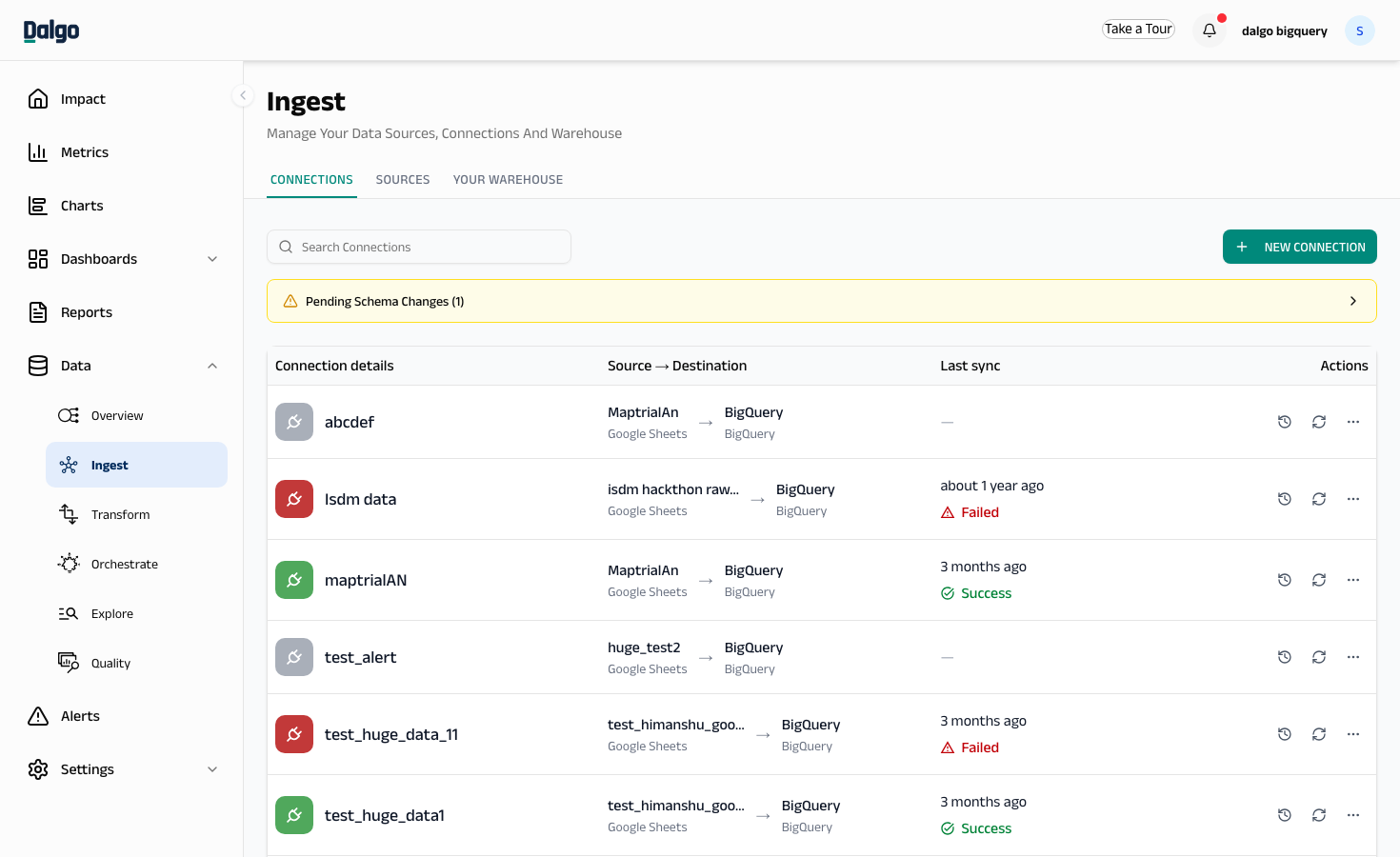Click the red plug icon for Isdm data
The width and height of the screenshot is (1400, 857).
click(294, 499)
